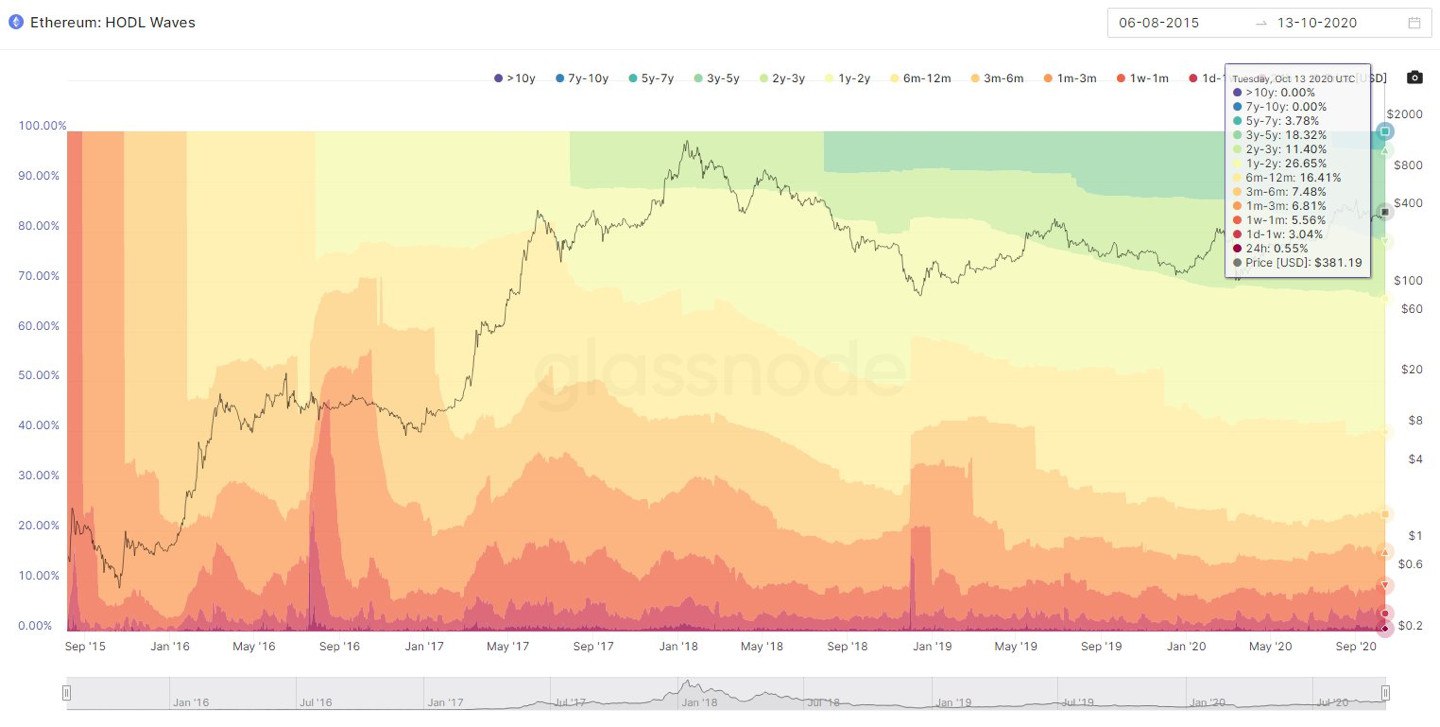This screenshot has width=1440, height=727.
Task: Click the 5y-7y square marker on the chart edge
Action: (1385, 131)
